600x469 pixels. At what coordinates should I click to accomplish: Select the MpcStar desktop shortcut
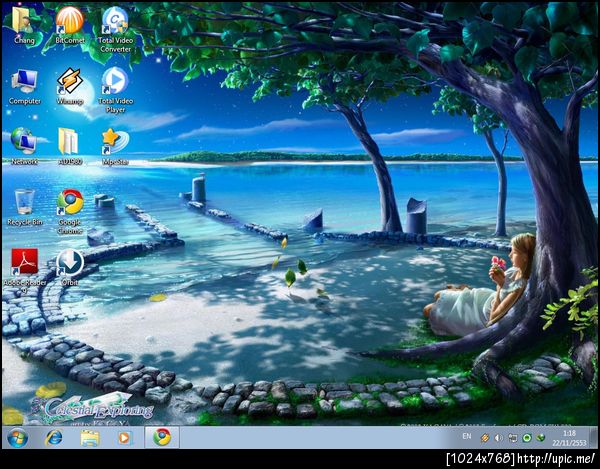click(x=115, y=147)
